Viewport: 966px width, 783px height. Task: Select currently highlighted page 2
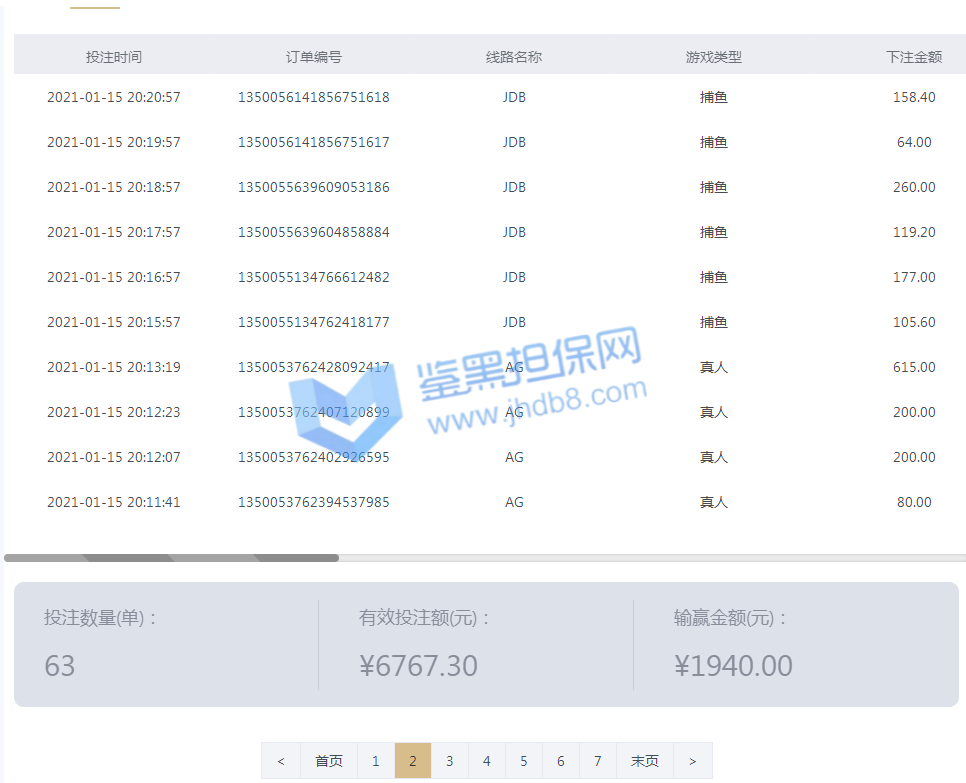tap(413, 761)
